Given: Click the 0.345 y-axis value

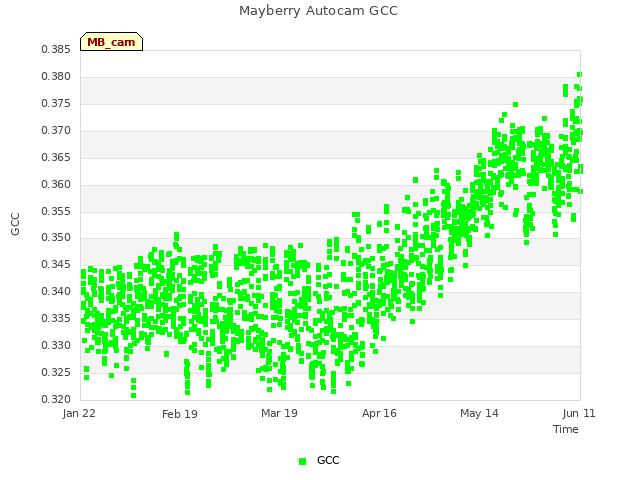Looking at the screenshot, I should [56, 264].
